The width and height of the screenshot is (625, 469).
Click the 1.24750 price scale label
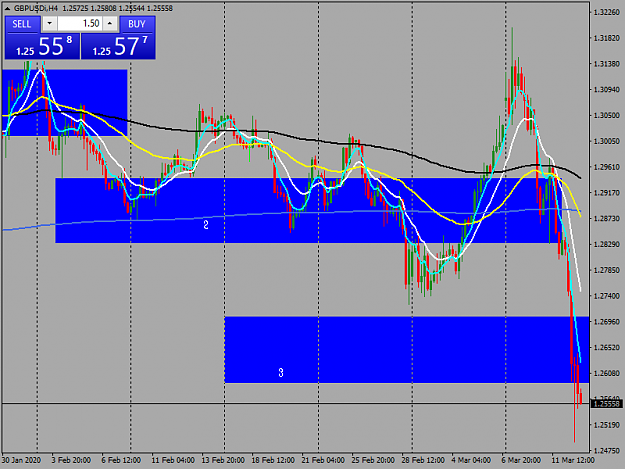tap(606, 451)
